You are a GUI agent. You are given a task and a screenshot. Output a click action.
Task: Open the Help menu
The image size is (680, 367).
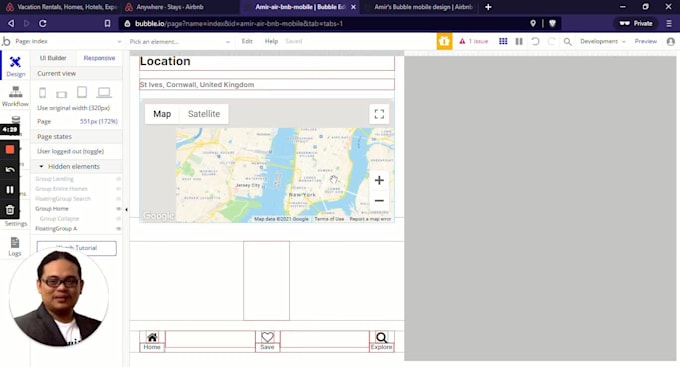point(271,41)
